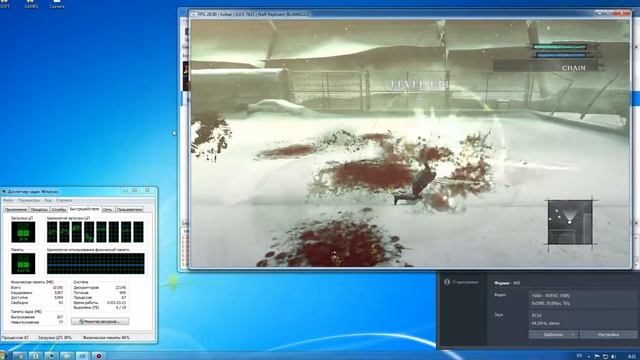Click the Windows Start button
Screen dimensions: 640x360
coord(2,356)
